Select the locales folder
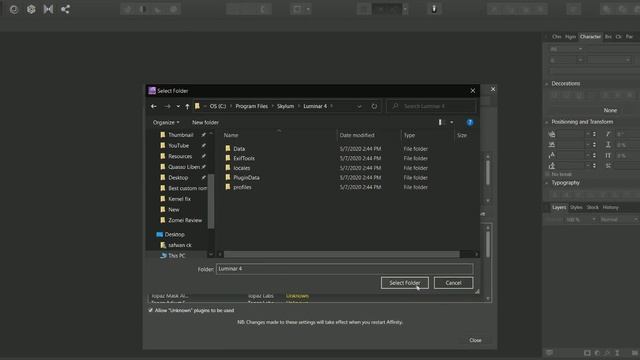Screen dimensions: 640x360 tap(241, 168)
